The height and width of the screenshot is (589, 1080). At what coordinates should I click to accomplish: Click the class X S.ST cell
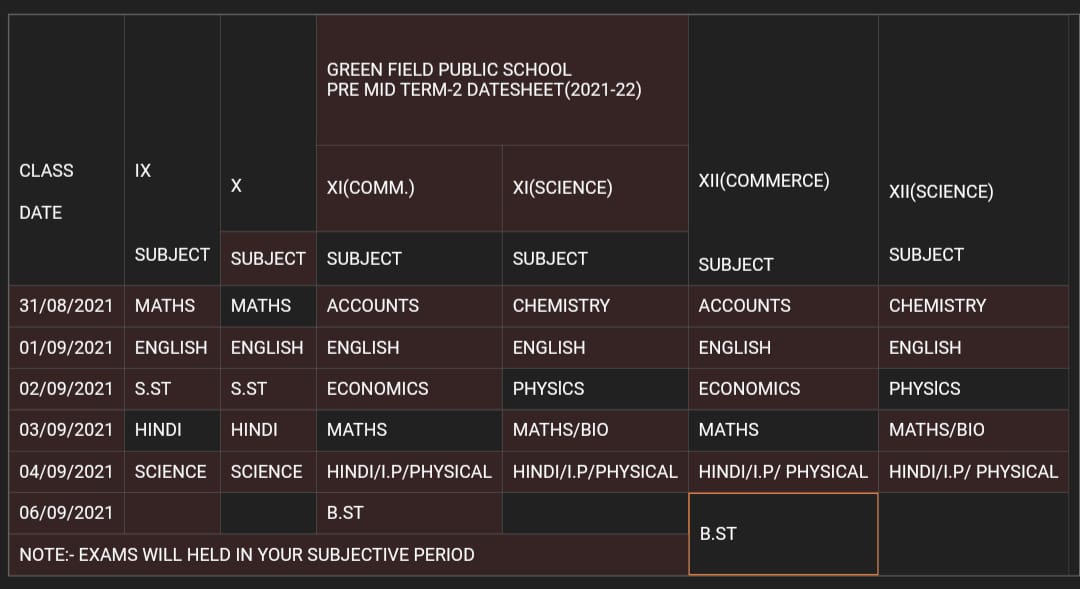coord(268,389)
